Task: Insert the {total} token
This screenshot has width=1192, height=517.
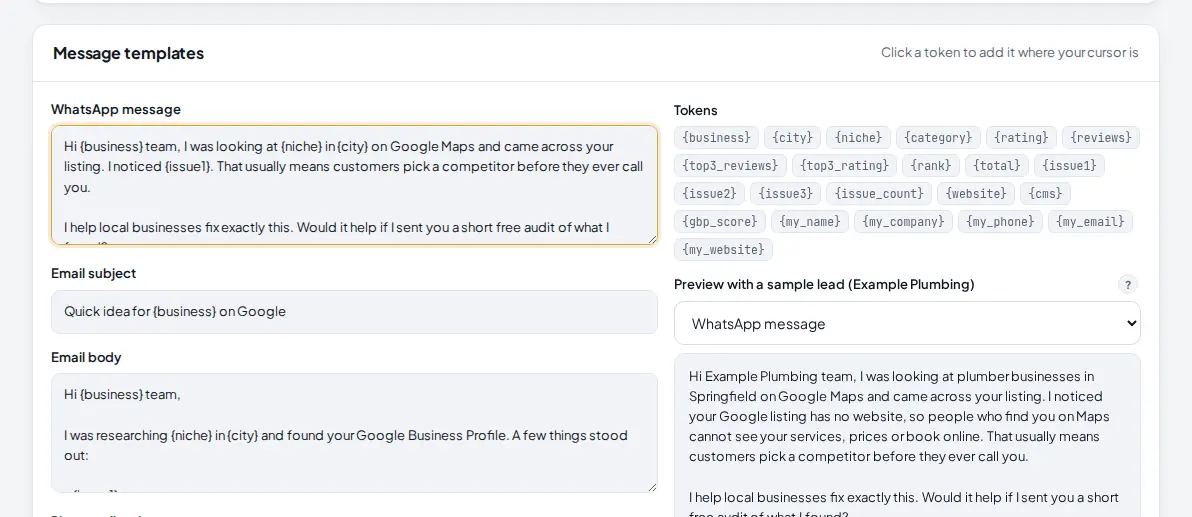Action: 997,166
